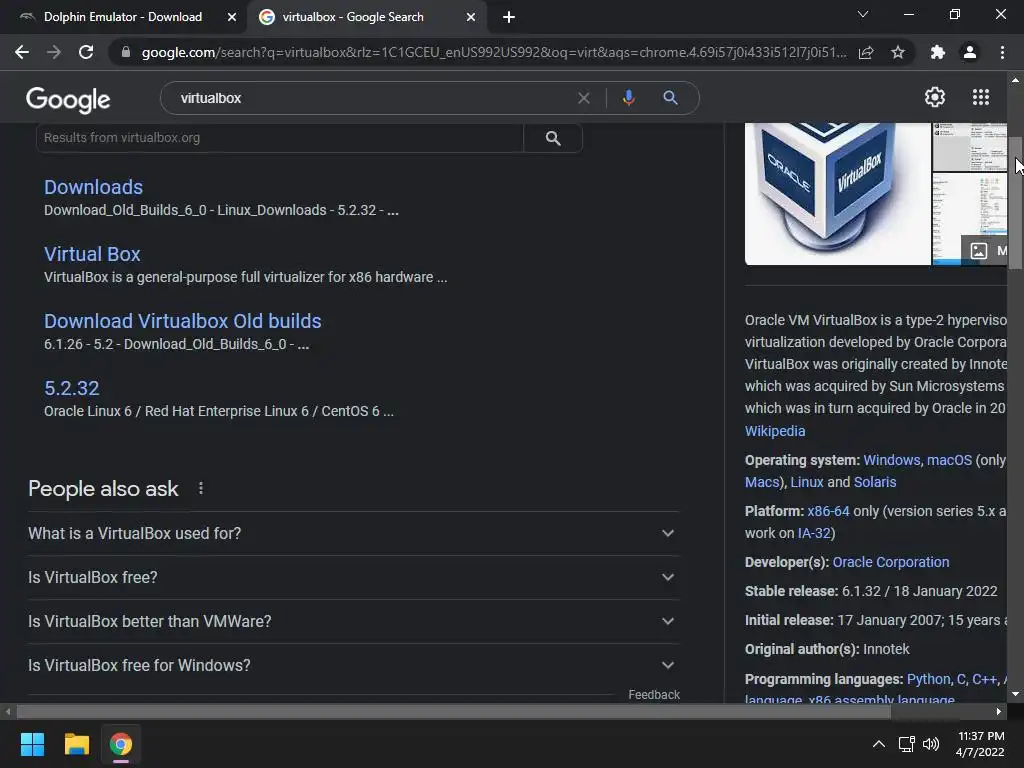Viewport: 1024px width, 768px height.
Task: Open the IA-32 link
Action: click(x=814, y=534)
